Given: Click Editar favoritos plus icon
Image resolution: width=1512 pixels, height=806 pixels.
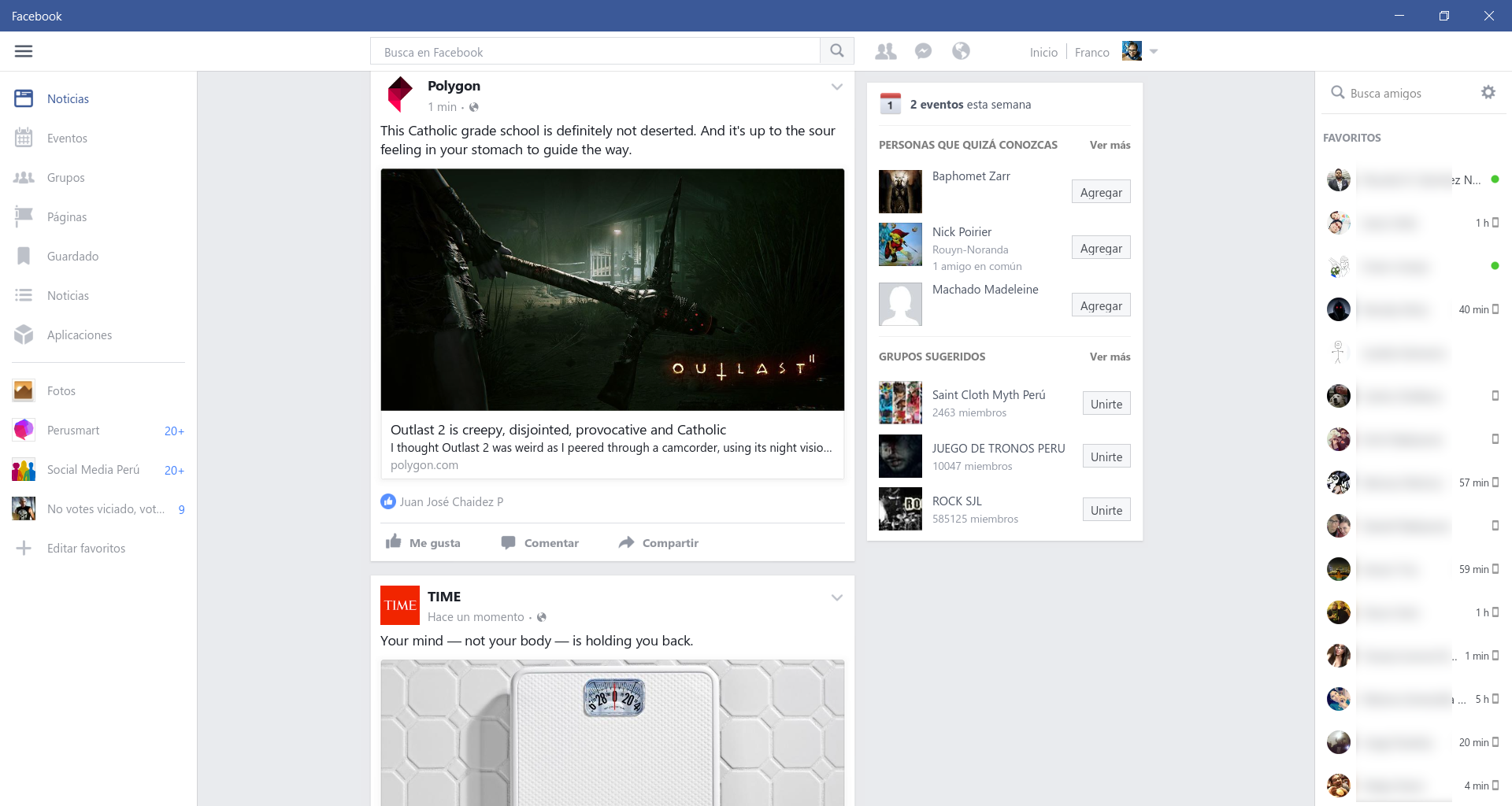Looking at the screenshot, I should pyautogui.click(x=24, y=548).
